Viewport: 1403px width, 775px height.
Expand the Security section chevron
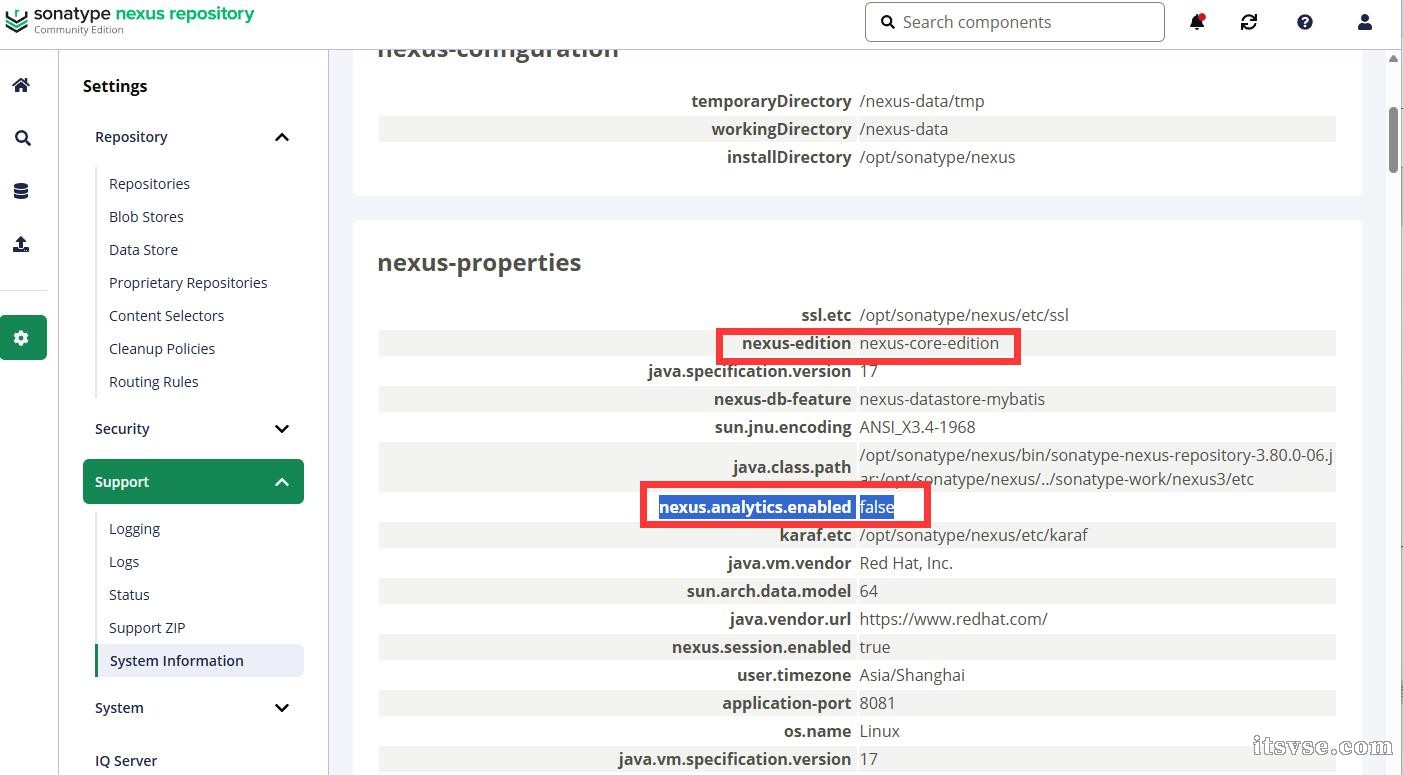[282, 429]
